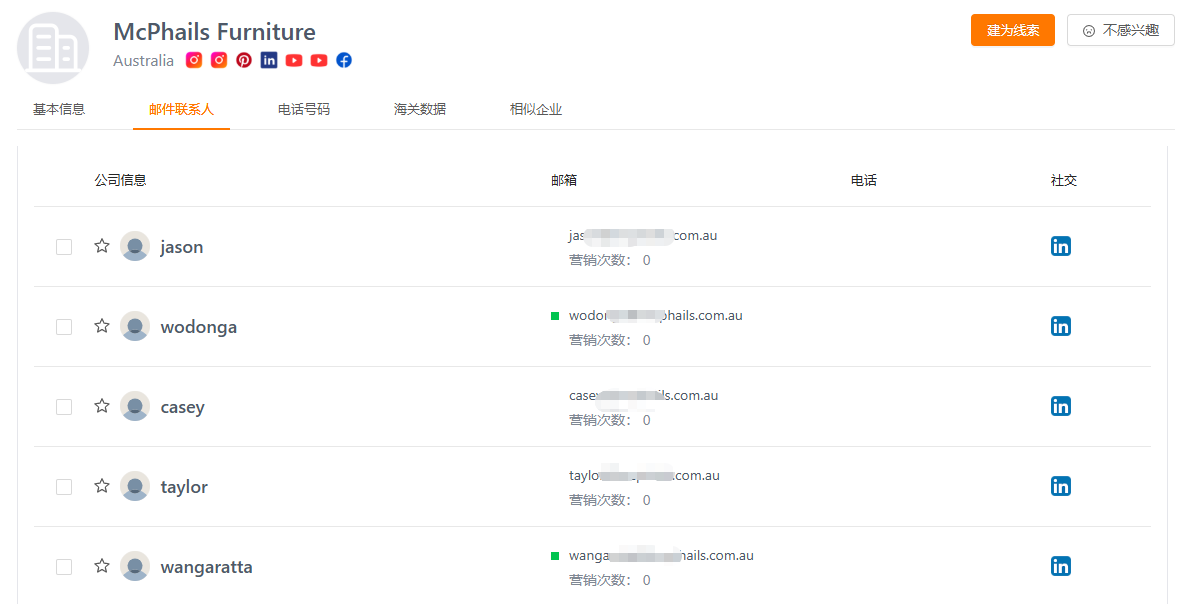Click the name jason
Screen dimensions: 1184x604
182,247
